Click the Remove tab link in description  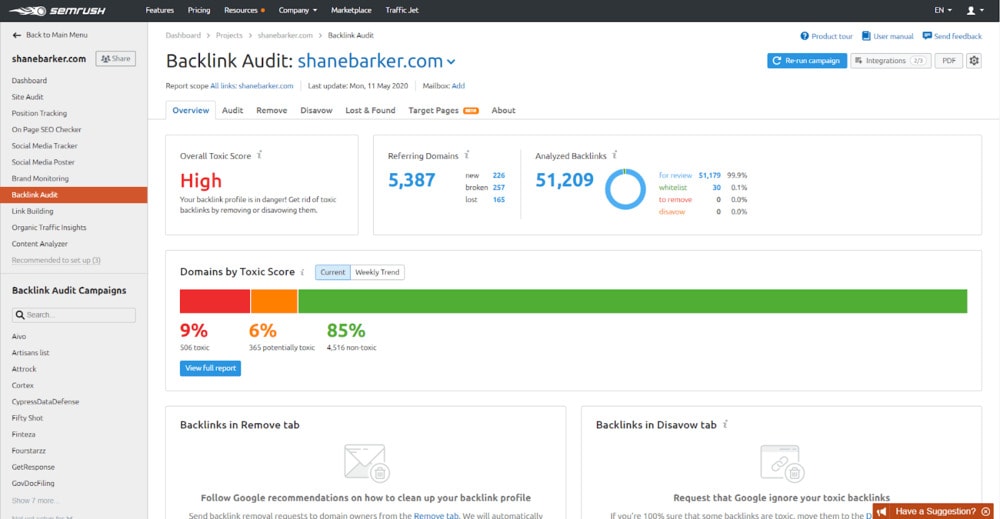(436, 515)
